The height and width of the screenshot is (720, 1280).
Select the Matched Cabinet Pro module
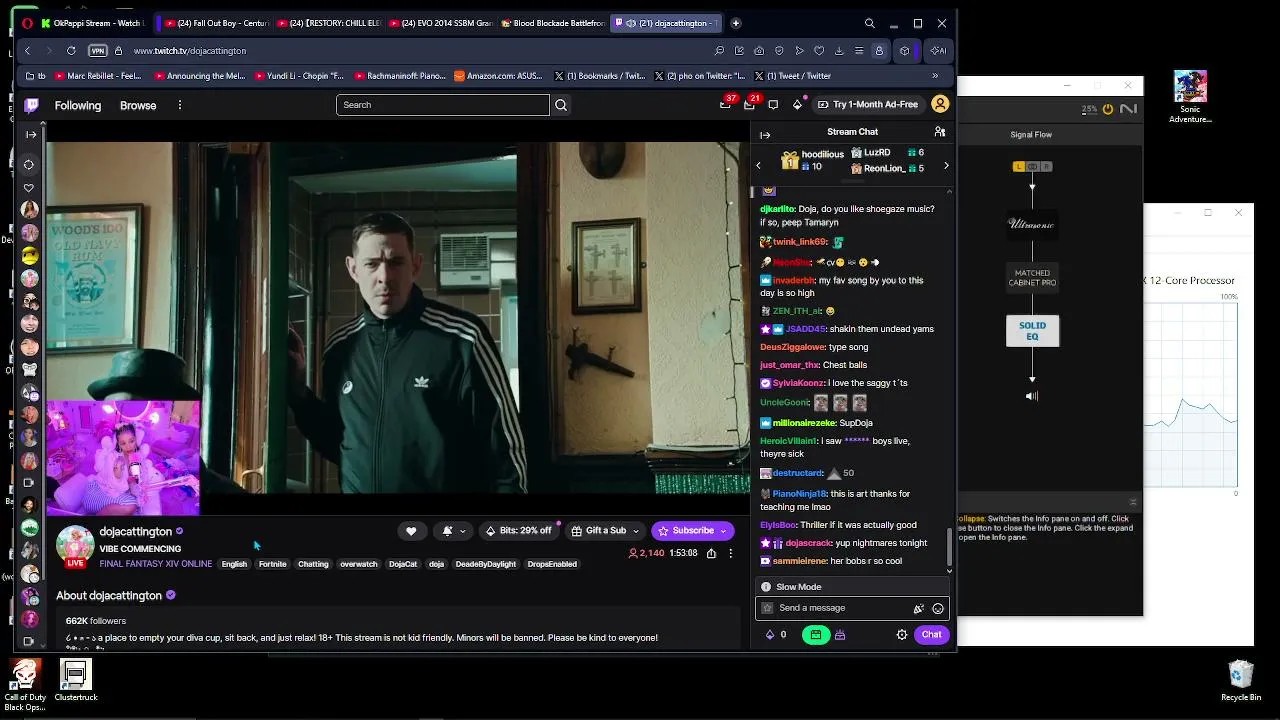coord(1032,278)
